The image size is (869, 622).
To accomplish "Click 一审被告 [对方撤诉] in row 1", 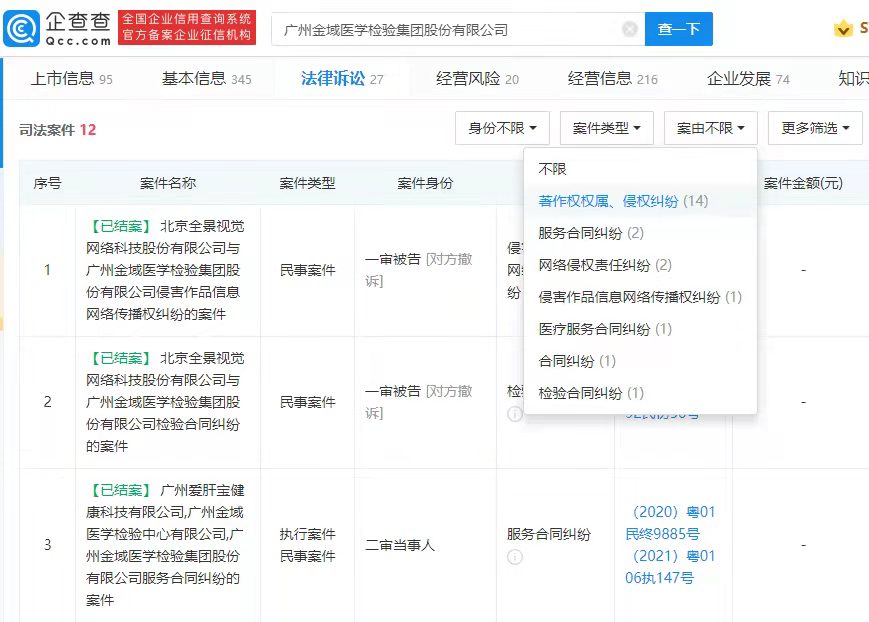I will click(x=418, y=270).
